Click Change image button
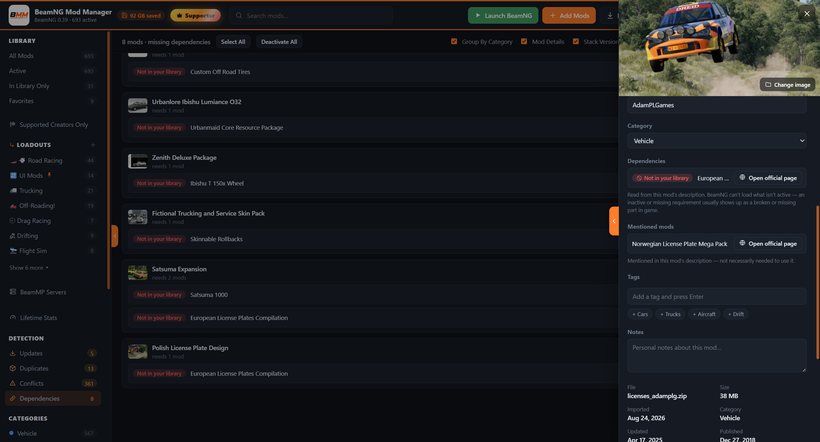 [x=787, y=84]
